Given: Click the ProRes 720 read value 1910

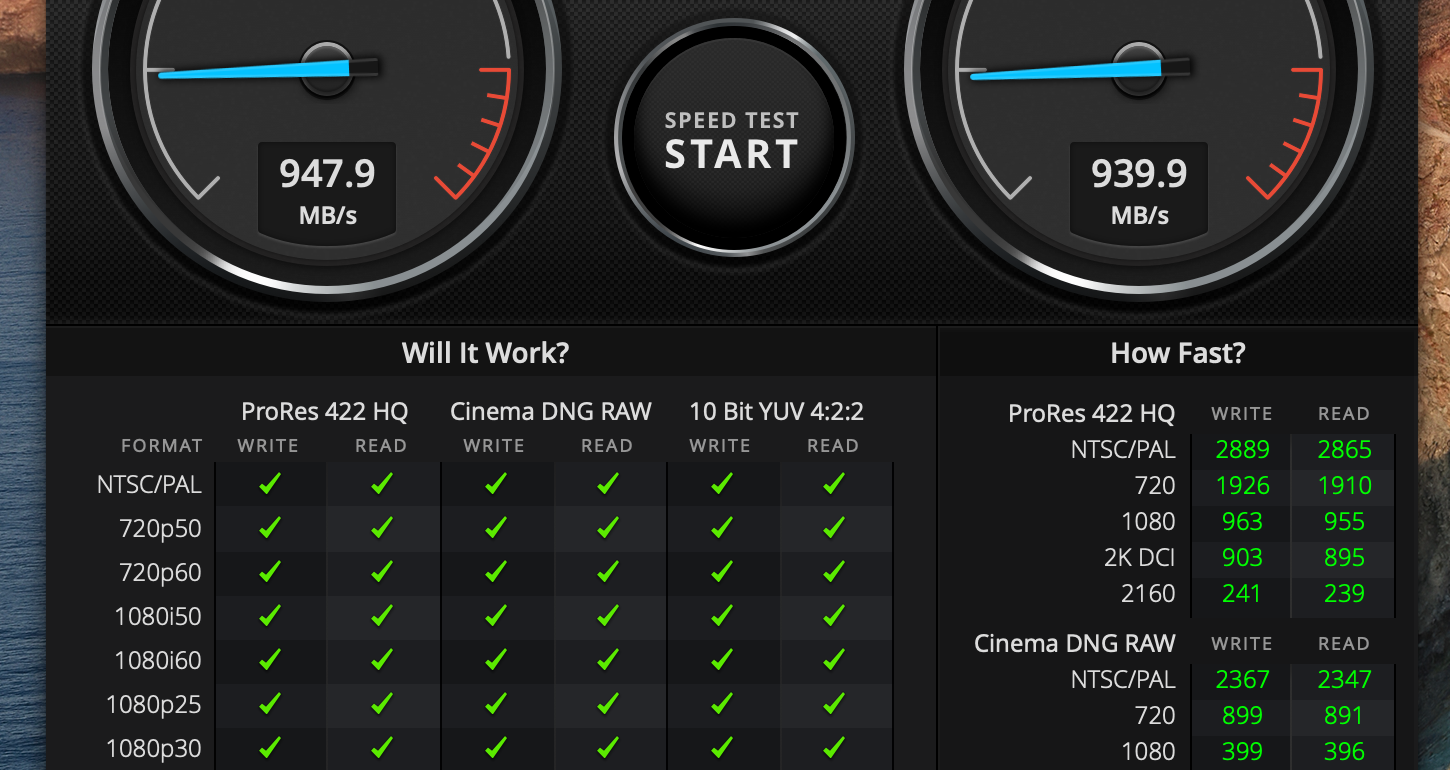Looking at the screenshot, I should point(1344,486).
